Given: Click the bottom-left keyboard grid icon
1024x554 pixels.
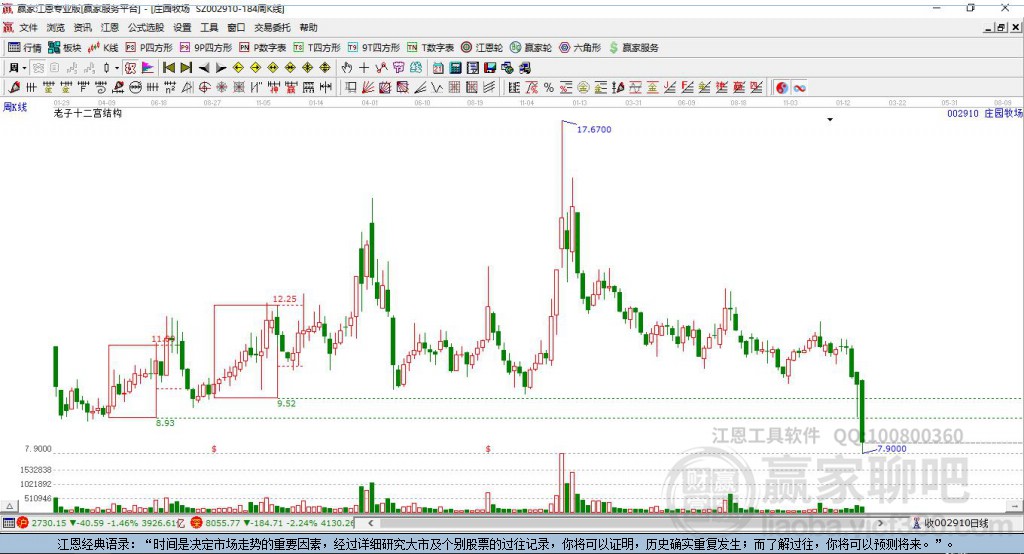Looking at the screenshot, I should 8,523.
